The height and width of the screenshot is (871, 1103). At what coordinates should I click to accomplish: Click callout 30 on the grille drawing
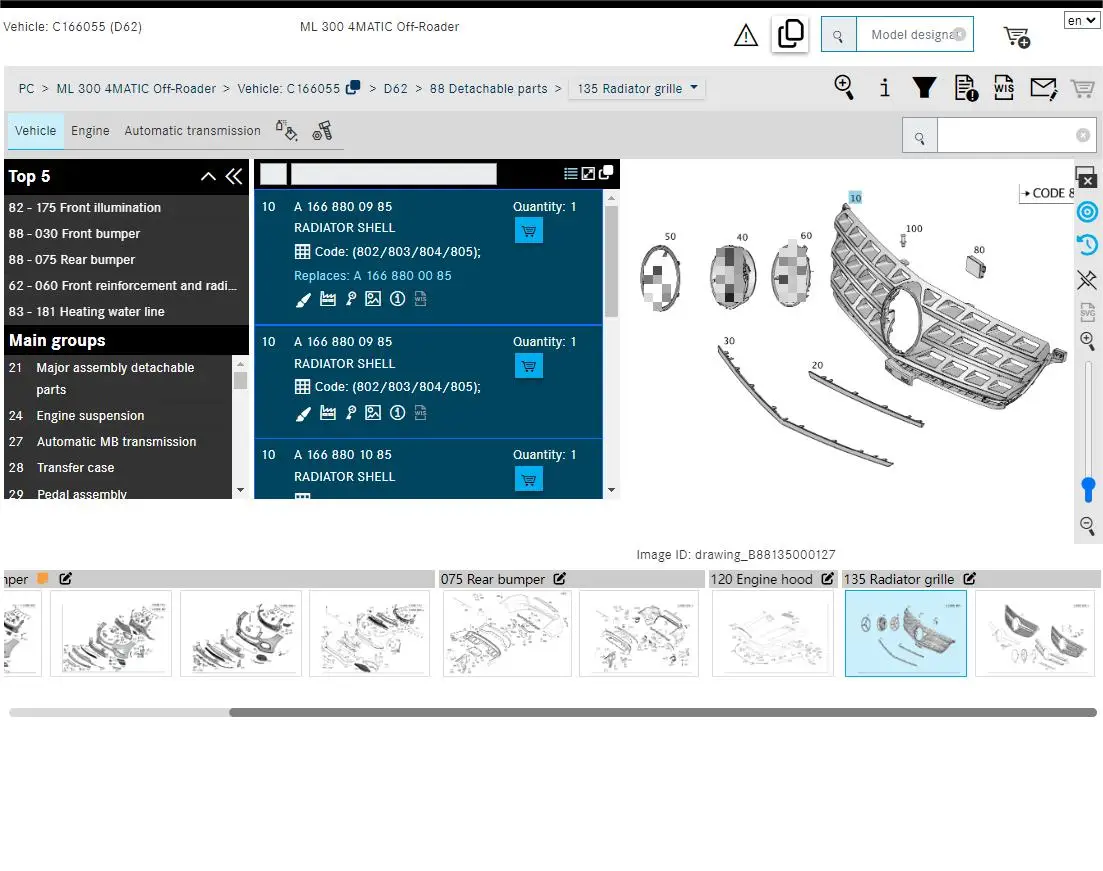(729, 341)
